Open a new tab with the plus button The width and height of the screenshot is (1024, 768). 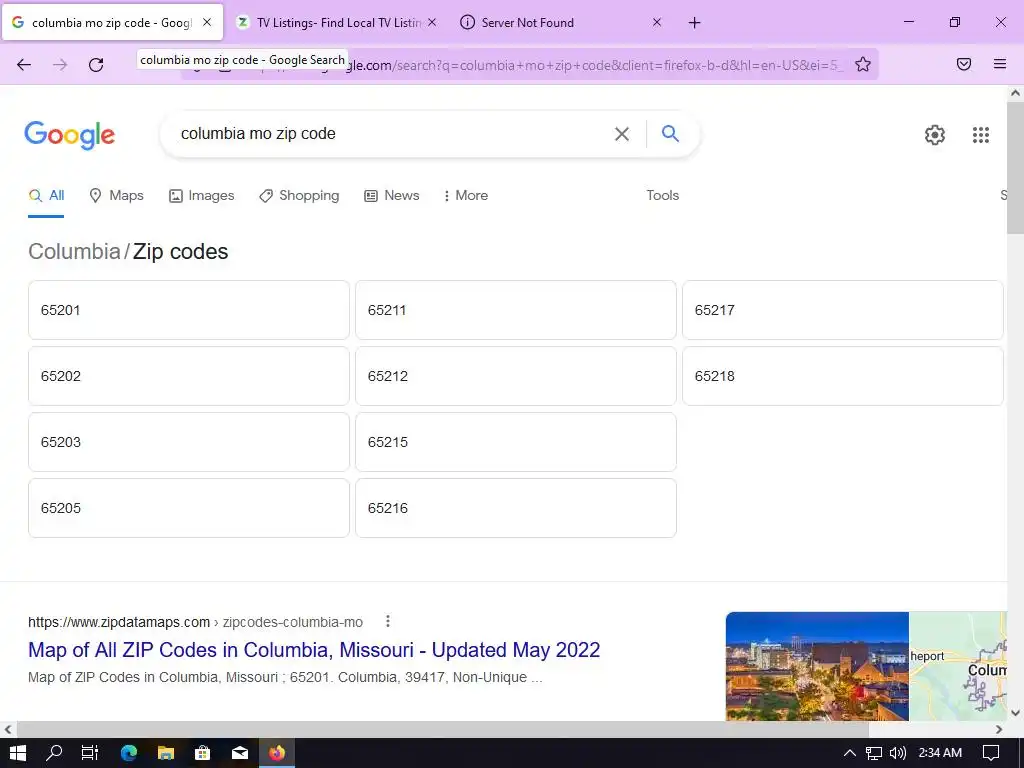pos(694,23)
